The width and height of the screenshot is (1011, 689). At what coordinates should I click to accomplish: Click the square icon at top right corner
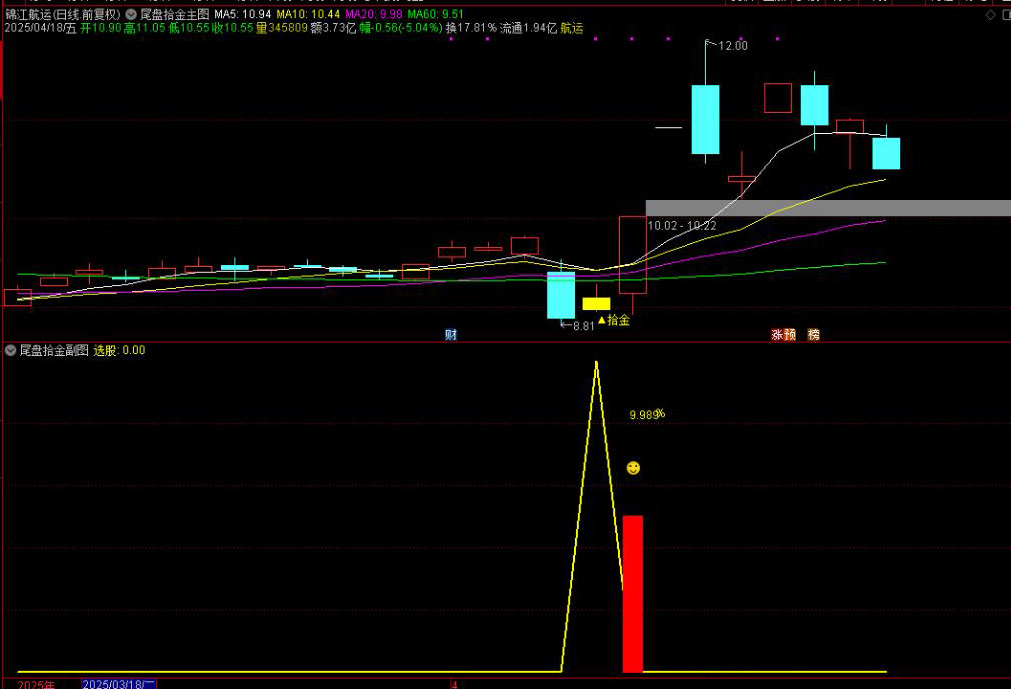click(x=1004, y=15)
